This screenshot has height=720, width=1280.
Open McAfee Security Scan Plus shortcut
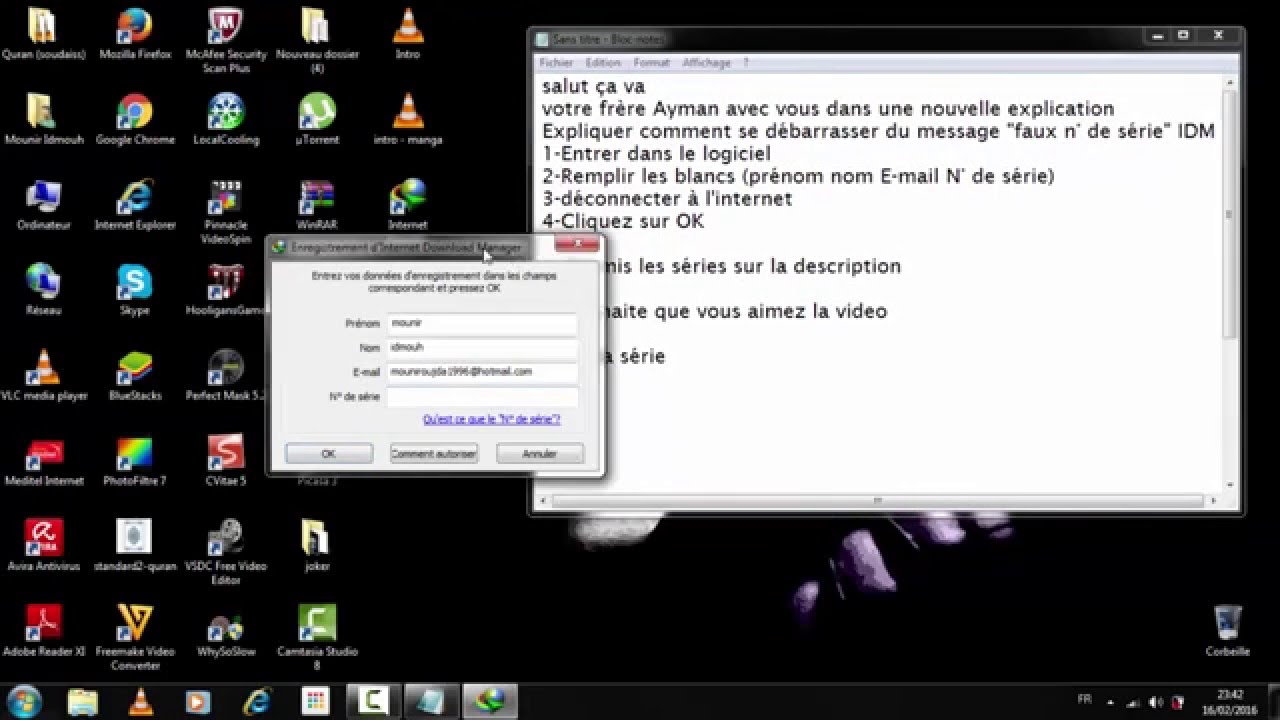[x=226, y=38]
